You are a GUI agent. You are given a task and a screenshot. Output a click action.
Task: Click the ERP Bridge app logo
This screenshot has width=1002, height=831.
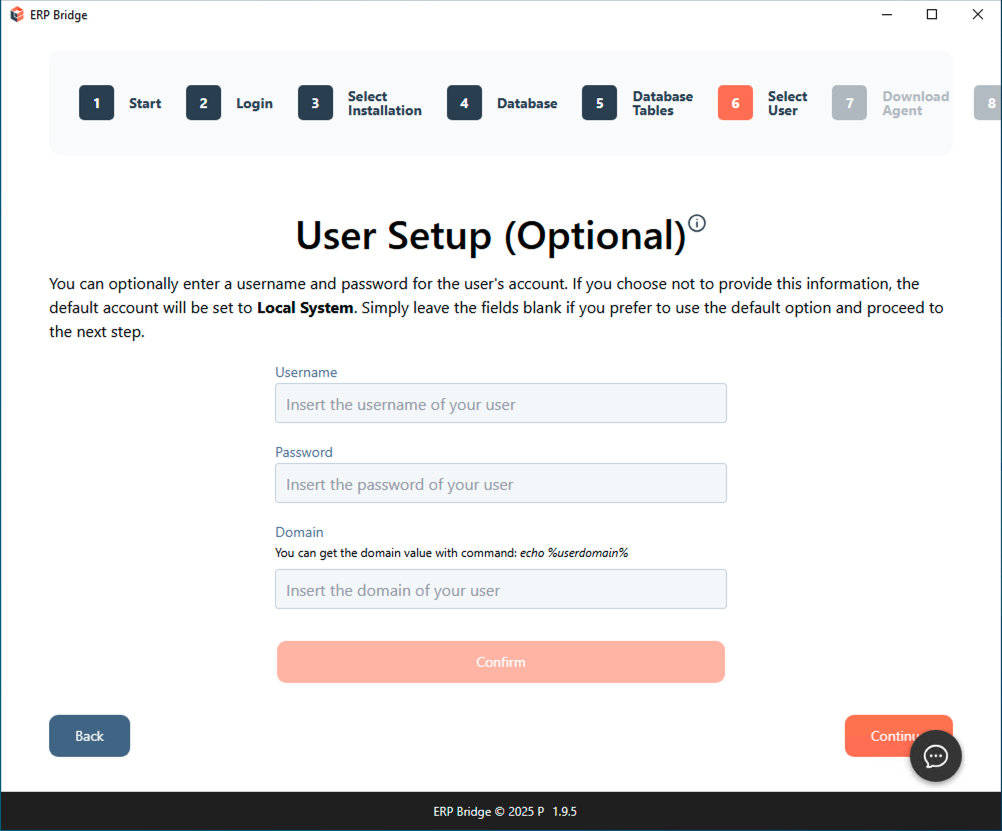(16, 15)
